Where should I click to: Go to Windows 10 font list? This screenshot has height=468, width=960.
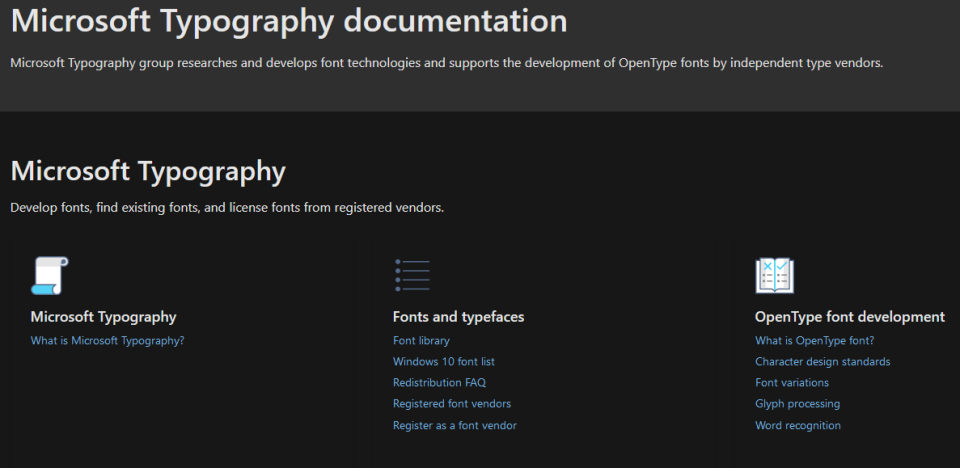coord(444,361)
